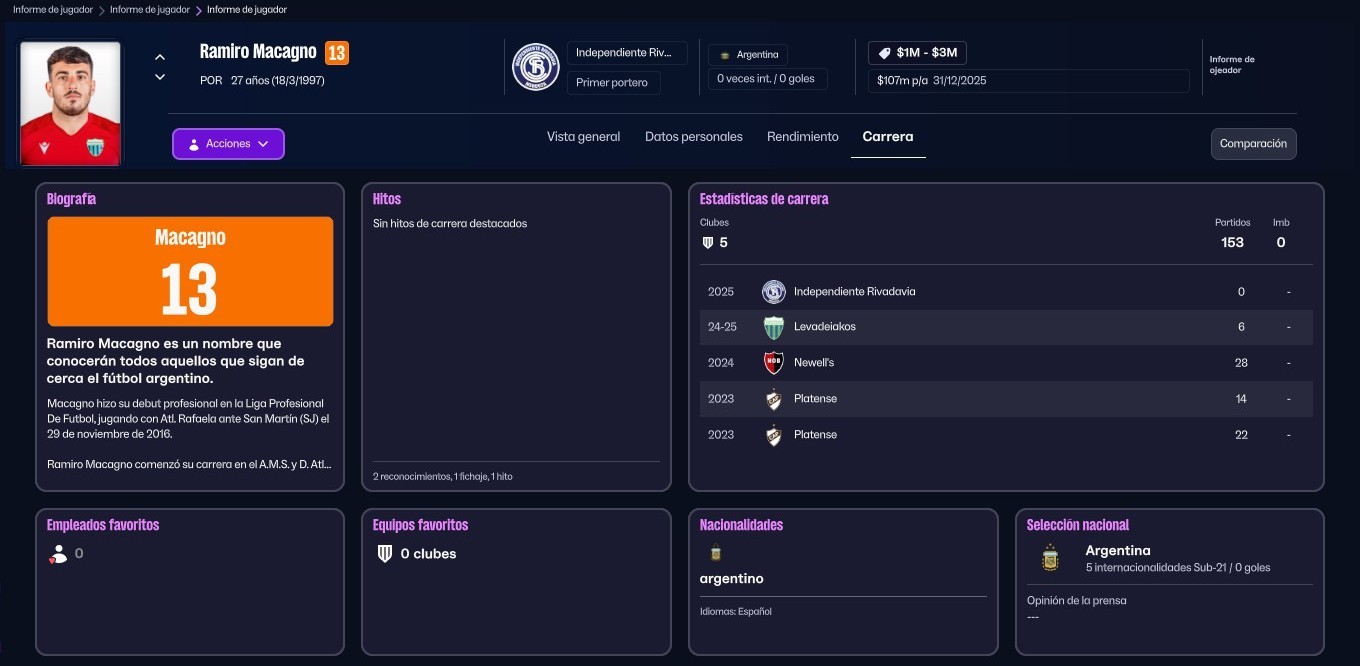Click the shield icon in Equipos favoritos
The height and width of the screenshot is (666, 1360).
[x=384, y=554]
